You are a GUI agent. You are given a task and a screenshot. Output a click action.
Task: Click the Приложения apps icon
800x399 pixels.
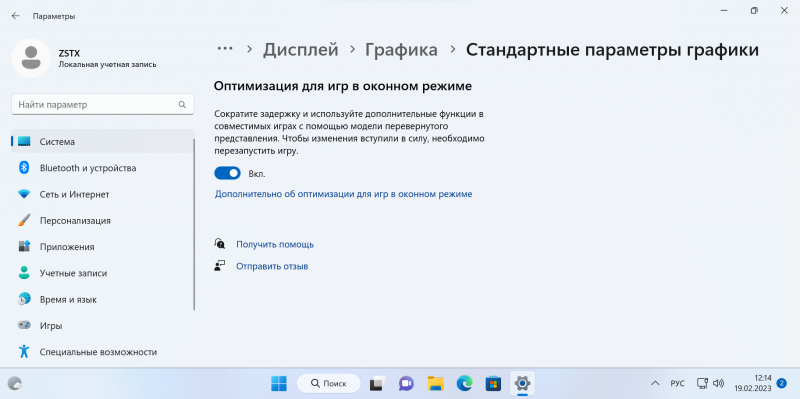(x=24, y=247)
